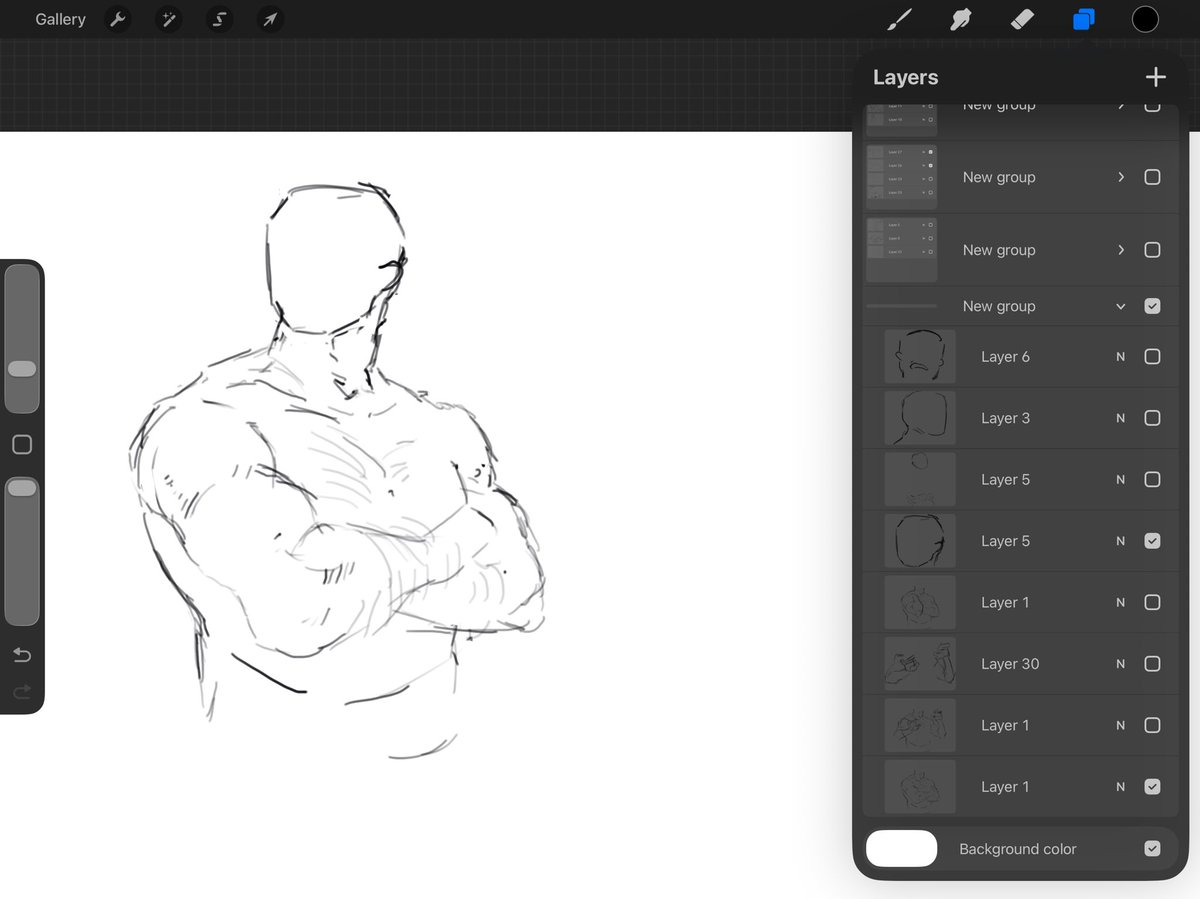Open blend mode N on checked Layer 1

[x=1121, y=787]
